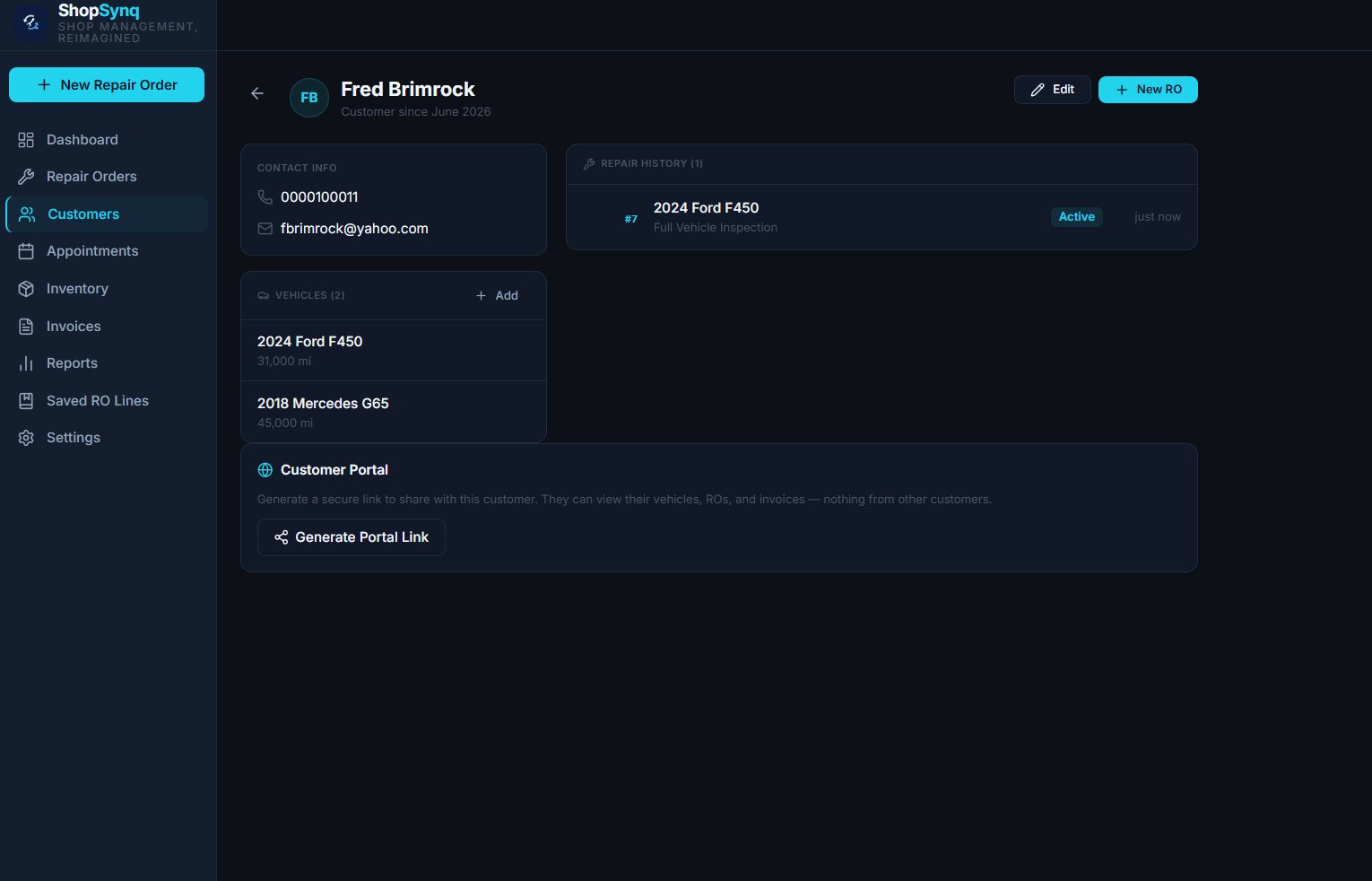Click the Appointments calendar icon
Screen dimensions: 1372x881
pos(26,251)
